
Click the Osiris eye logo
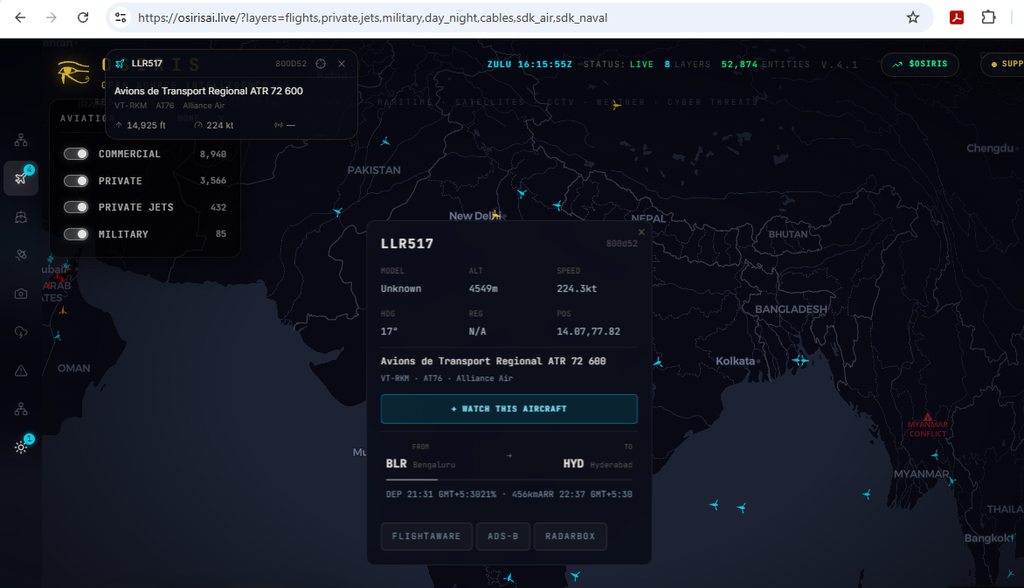73,72
